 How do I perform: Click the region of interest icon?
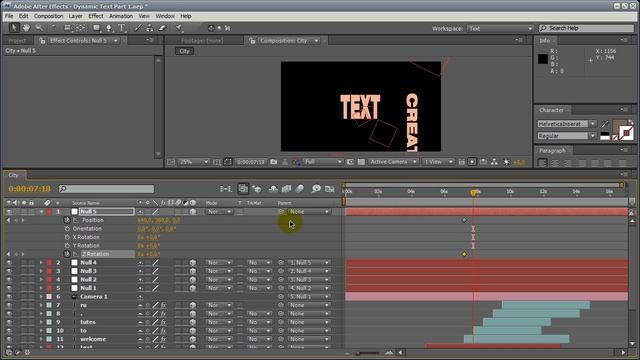350,162
